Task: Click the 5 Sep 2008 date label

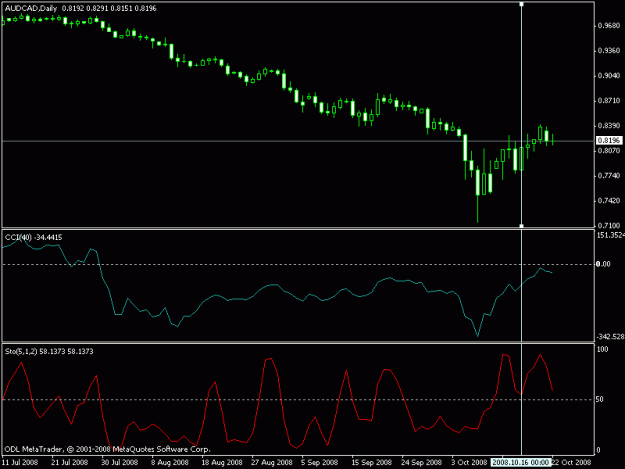Action: [x=319, y=462]
